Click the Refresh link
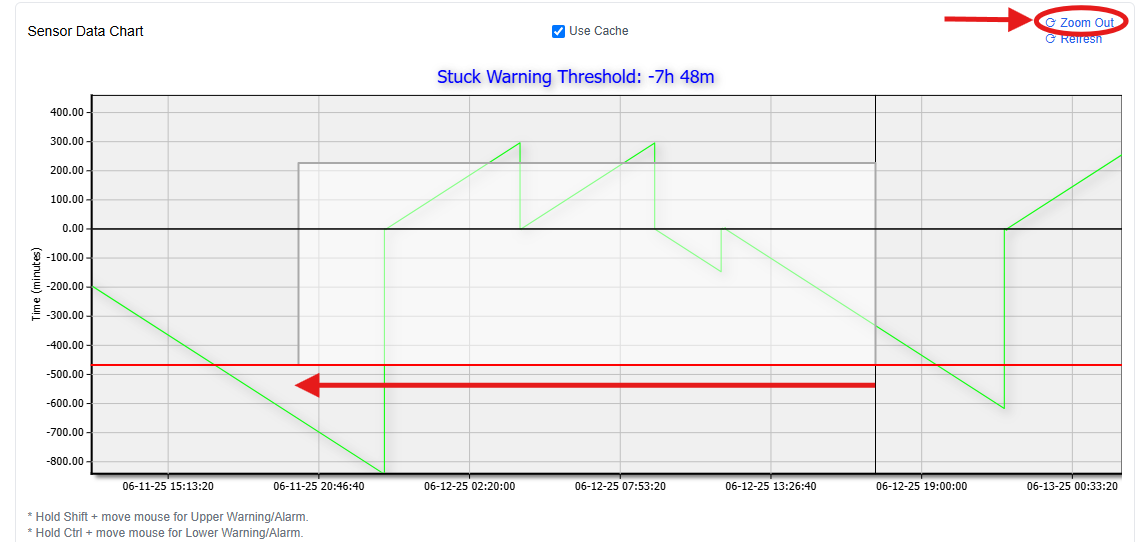The image size is (1145, 542). [x=1080, y=39]
